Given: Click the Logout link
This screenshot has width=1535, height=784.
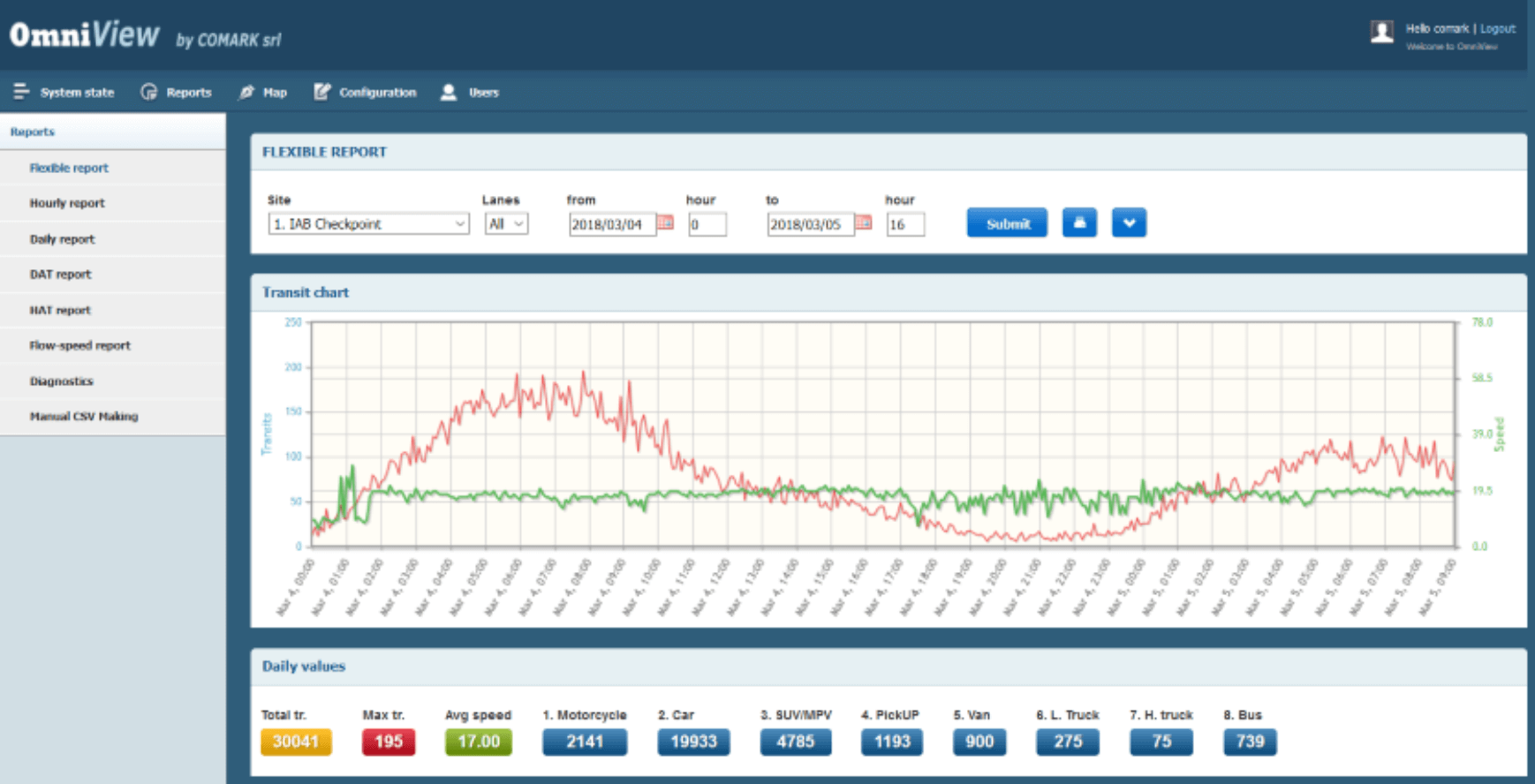Looking at the screenshot, I should (1497, 28).
